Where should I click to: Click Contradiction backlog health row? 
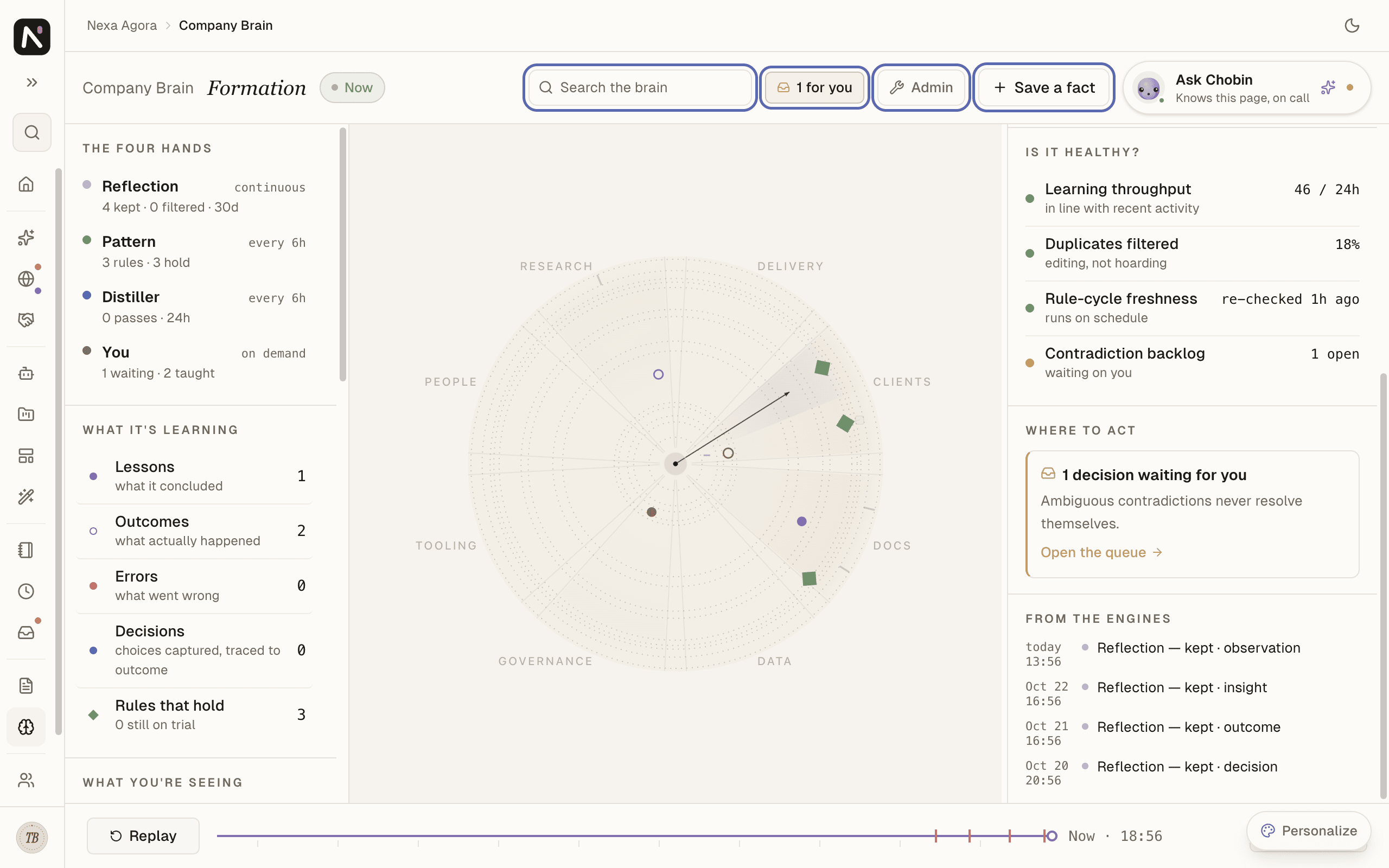[x=1192, y=363]
